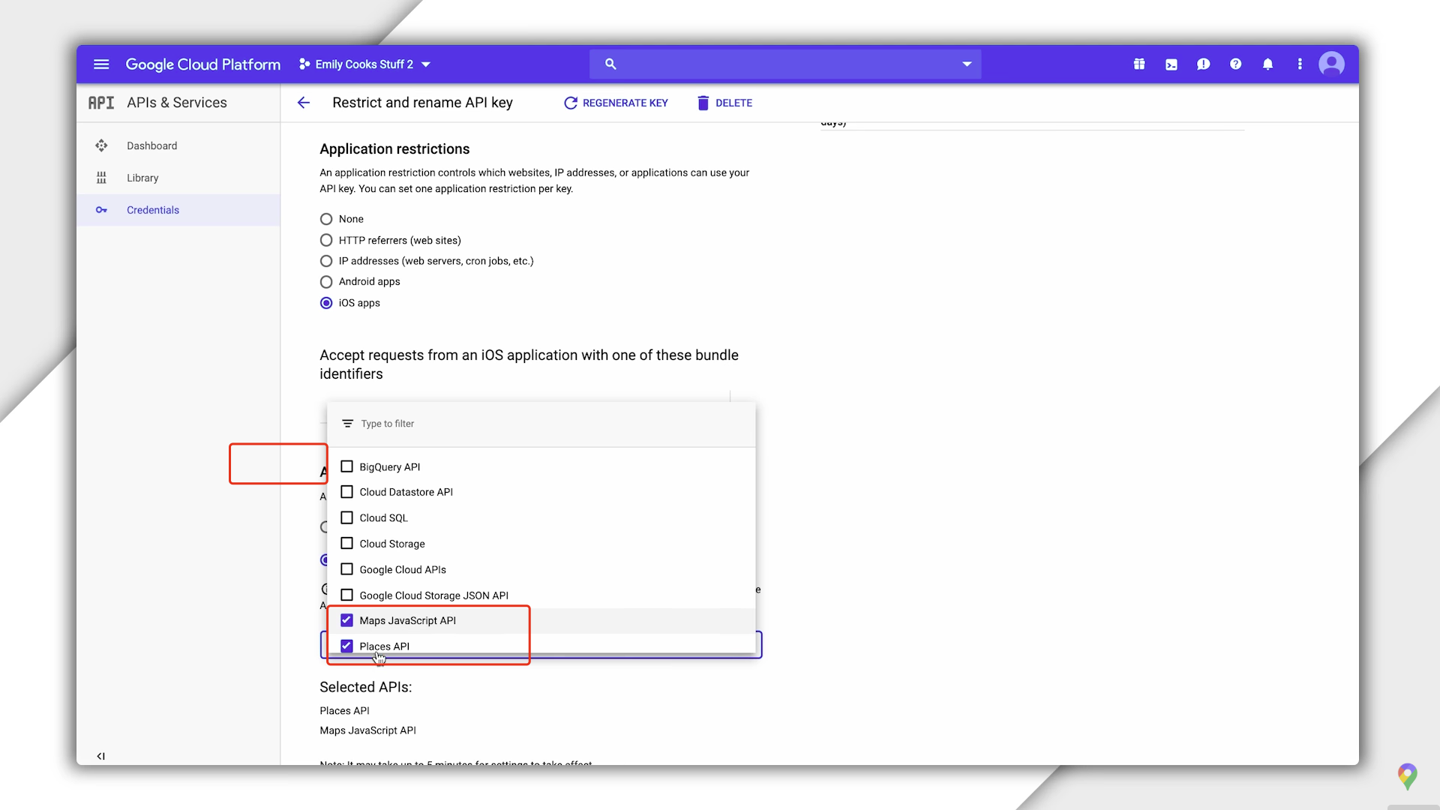Go back using the left arrow

click(x=303, y=103)
